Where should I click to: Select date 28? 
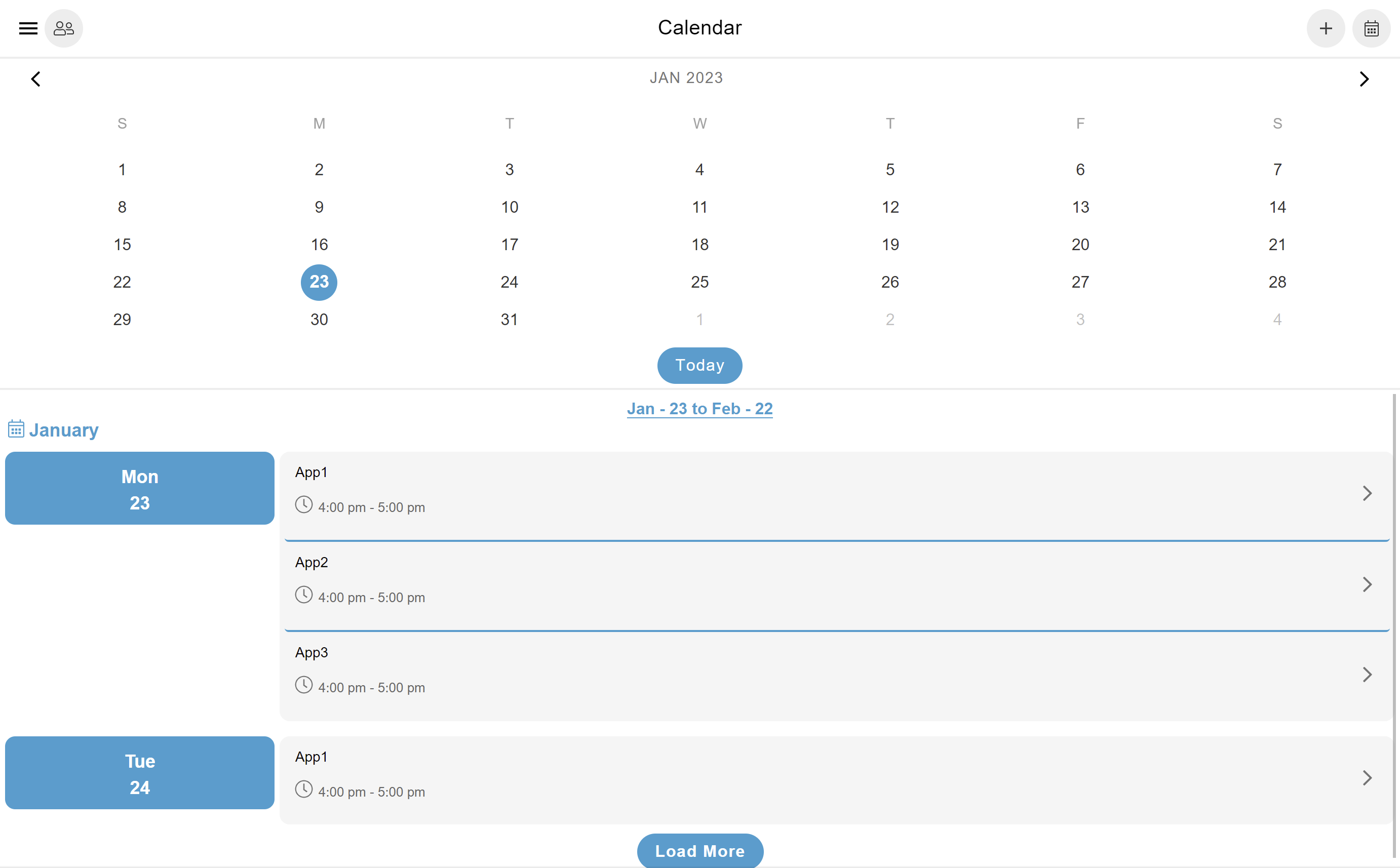pyautogui.click(x=1277, y=282)
